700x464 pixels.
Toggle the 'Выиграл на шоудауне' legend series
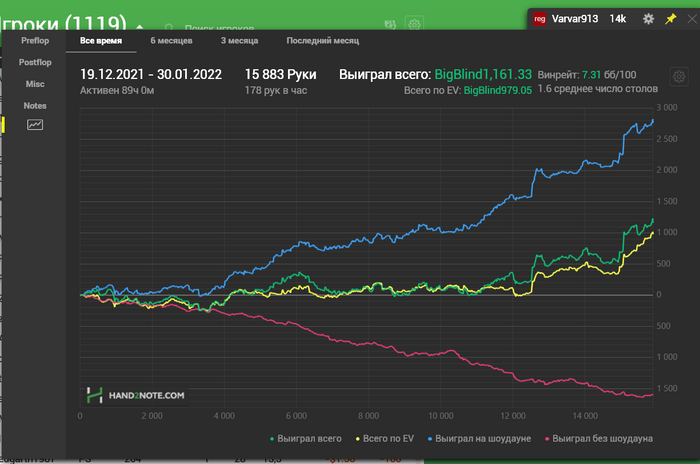point(479,439)
